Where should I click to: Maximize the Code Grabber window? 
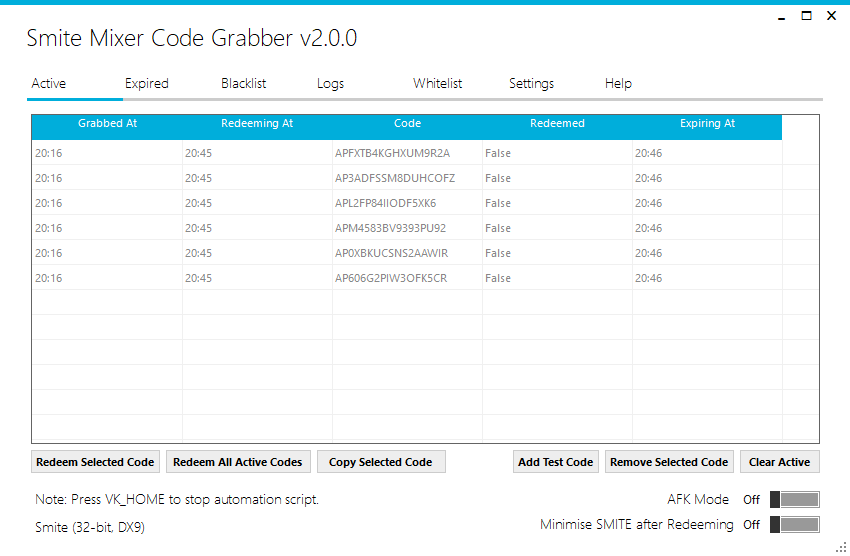807,16
